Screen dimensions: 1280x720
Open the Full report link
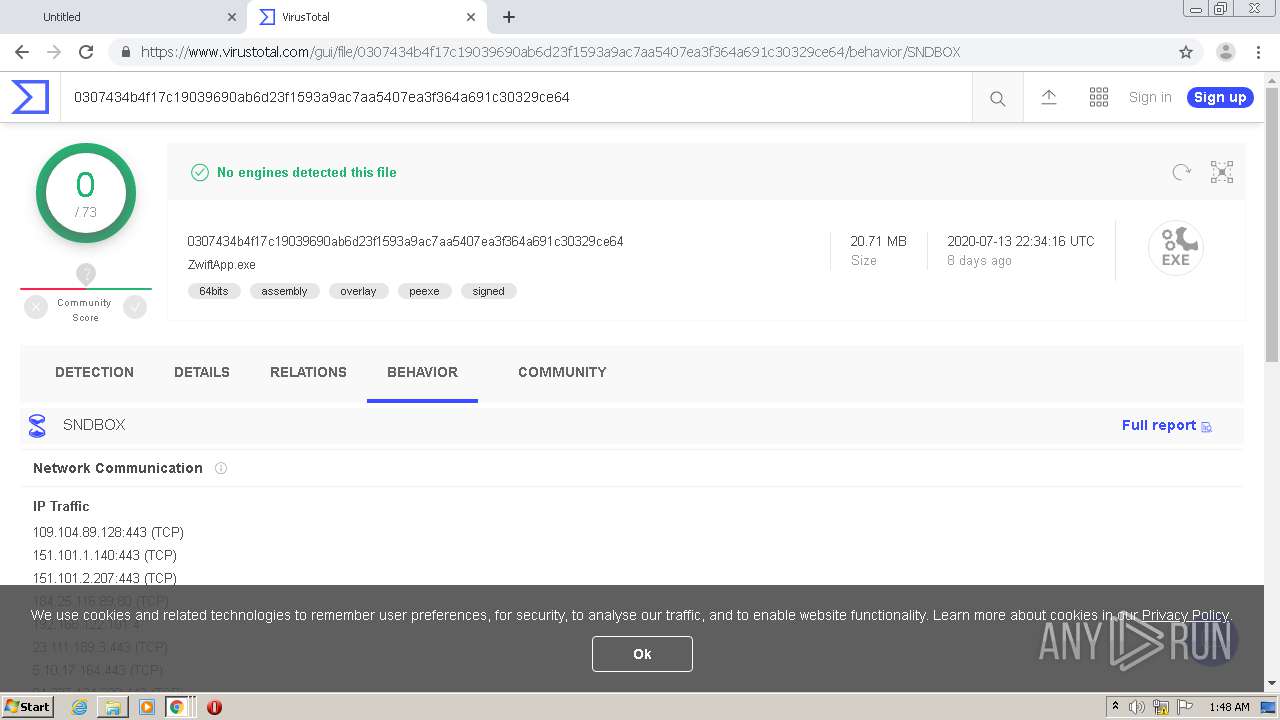1166,425
